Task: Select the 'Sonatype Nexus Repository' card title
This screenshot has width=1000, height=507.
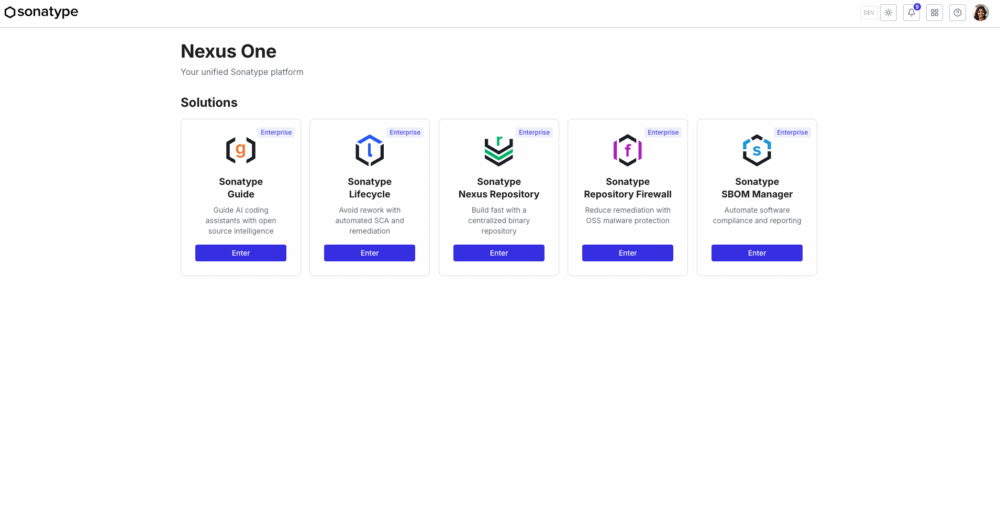Action: click(x=499, y=188)
